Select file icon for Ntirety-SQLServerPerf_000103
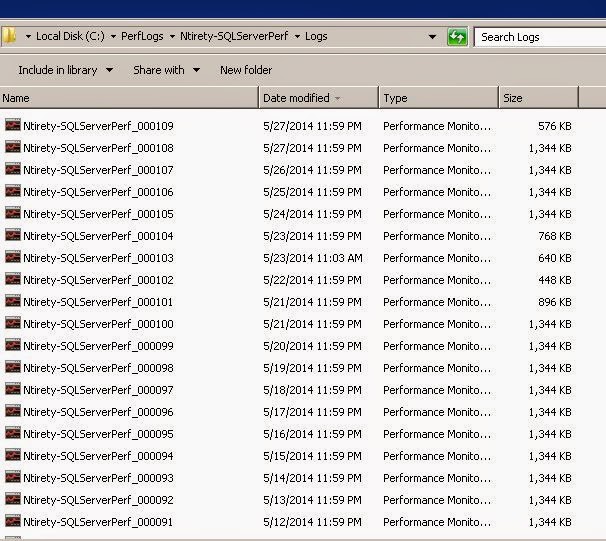 13,257
